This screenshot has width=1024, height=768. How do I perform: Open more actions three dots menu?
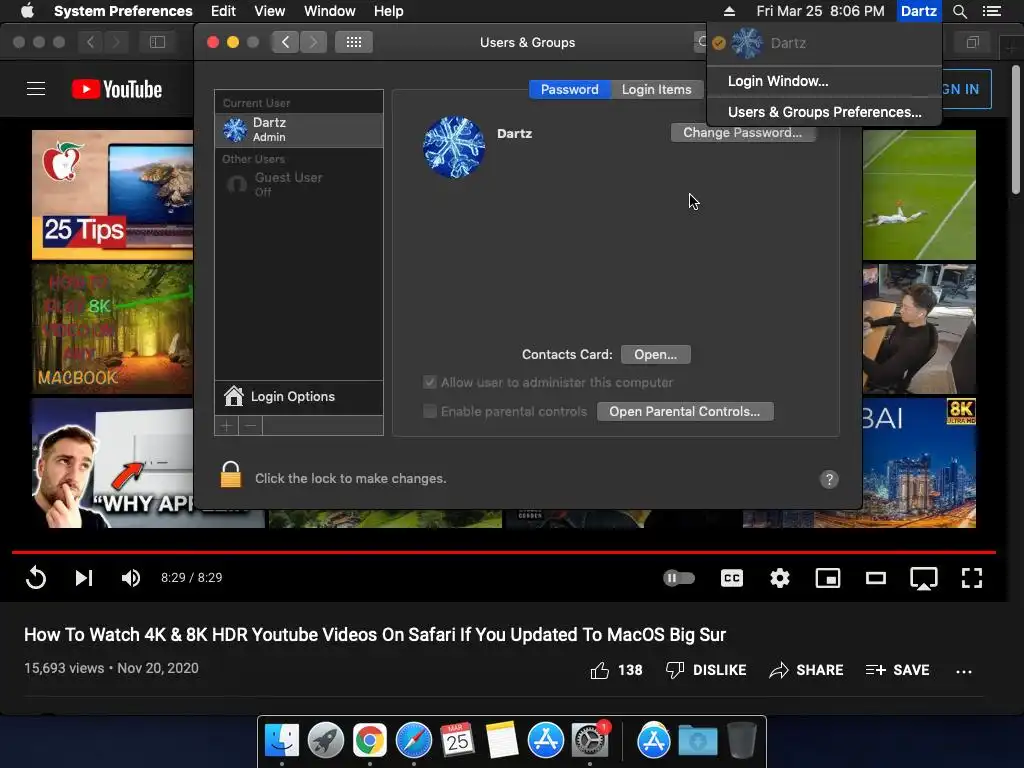[964, 671]
